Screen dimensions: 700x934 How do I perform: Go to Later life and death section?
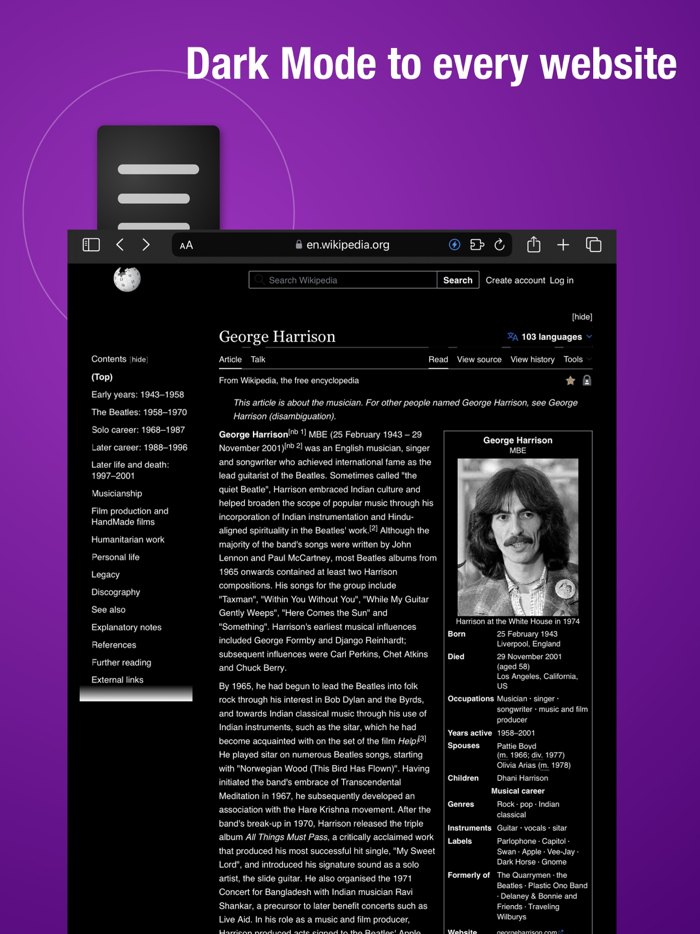[x=130, y=470]
